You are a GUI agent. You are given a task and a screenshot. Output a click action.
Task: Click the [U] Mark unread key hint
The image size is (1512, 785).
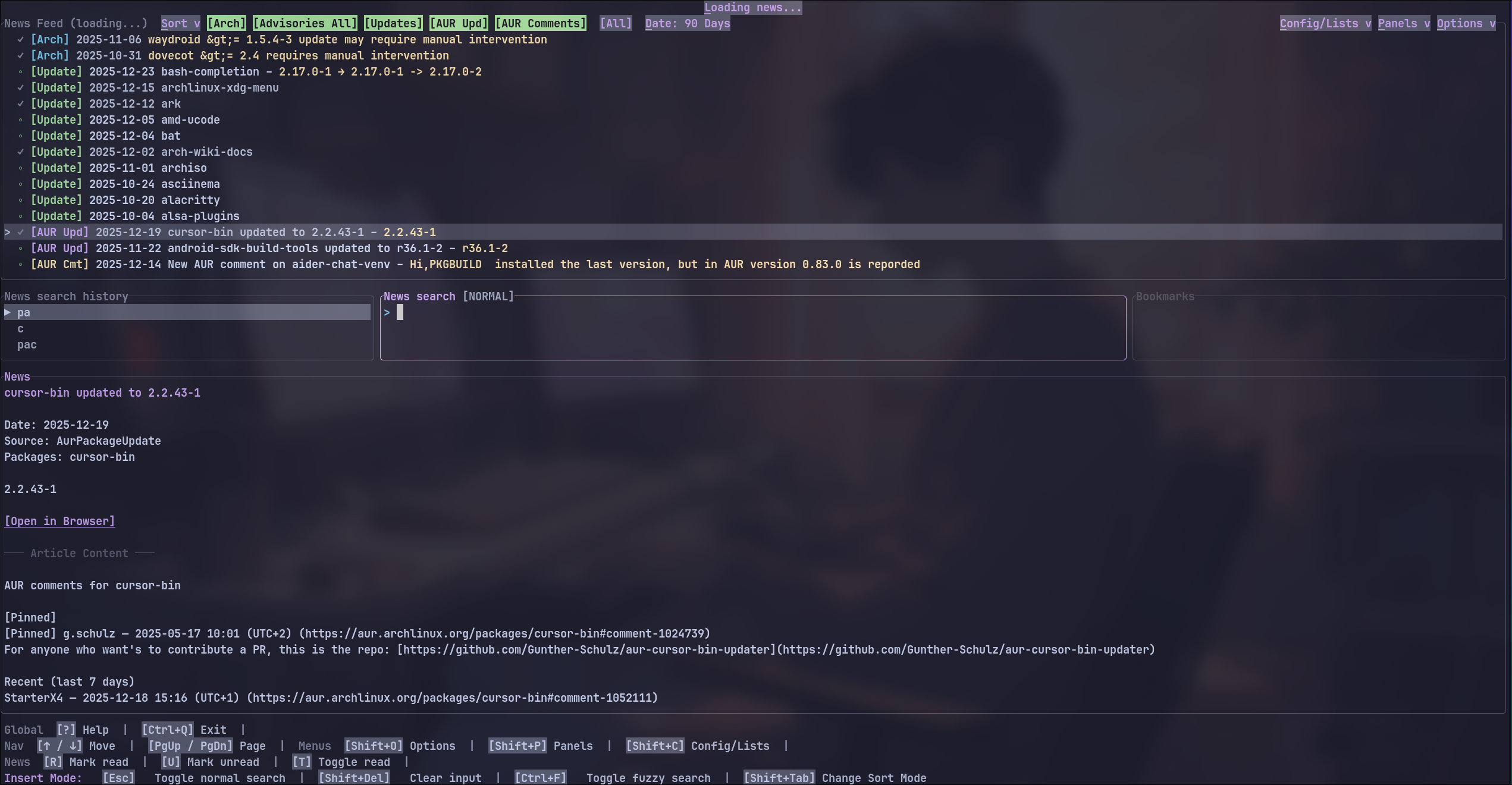click(210, 762)
